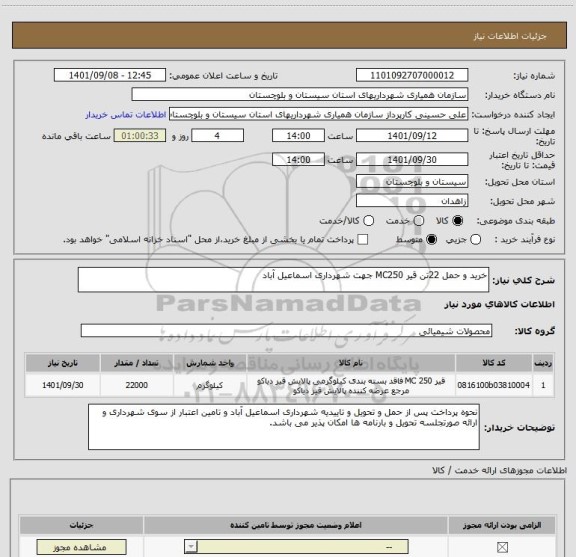Click the buyer organization name field
Image resolution: width=576 pixels, height=557 pixels.
(x=300, y=95)
